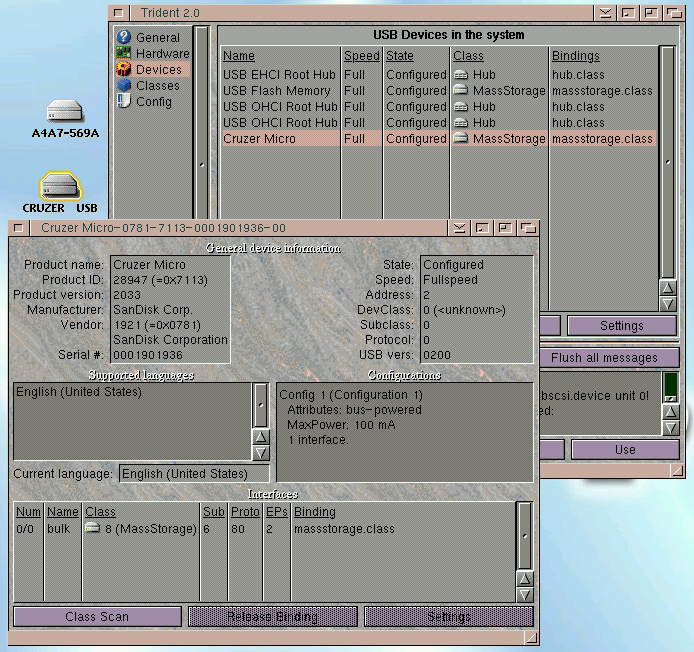Click Trident 2.0 window size gadget
This screenshot has width=694, height=652.
pos(678,471)
